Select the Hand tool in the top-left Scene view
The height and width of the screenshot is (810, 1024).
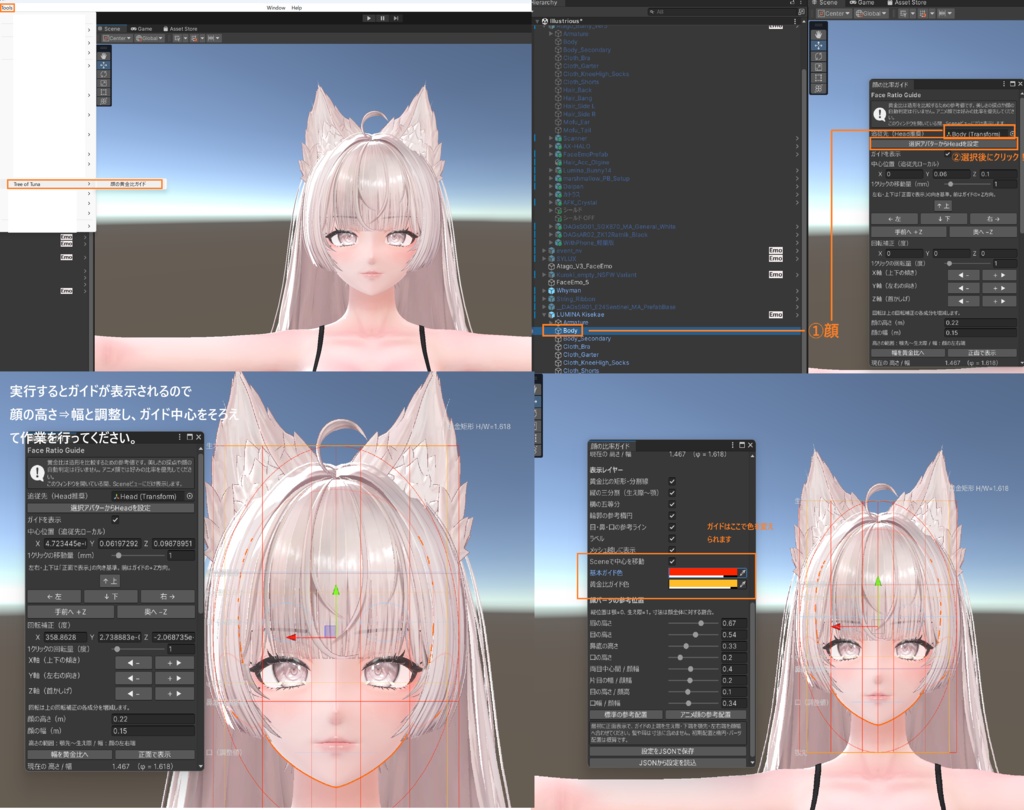[104, 56]
